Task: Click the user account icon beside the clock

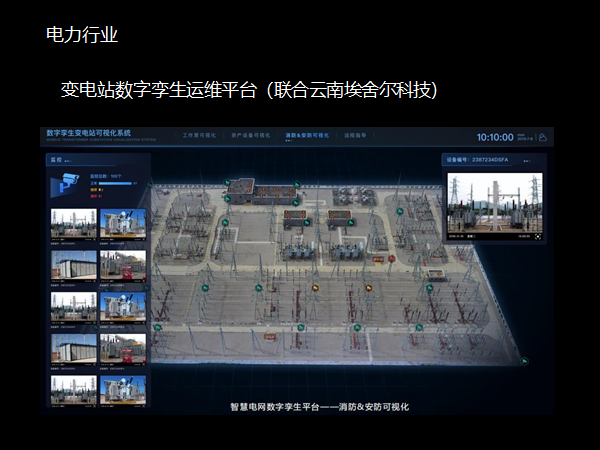Action: tap(543, 137)
